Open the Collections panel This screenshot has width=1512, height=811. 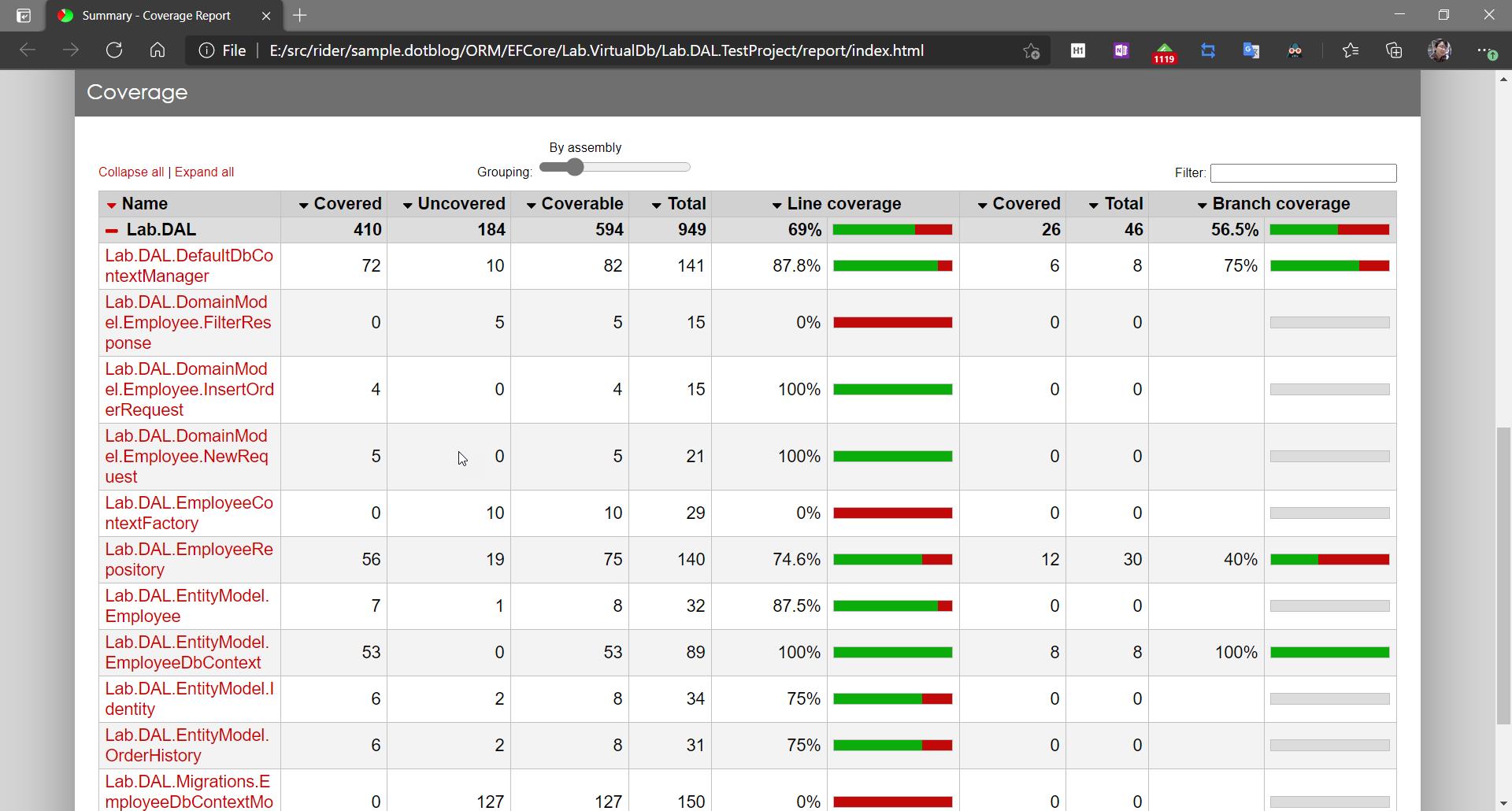coord(1394,50)
